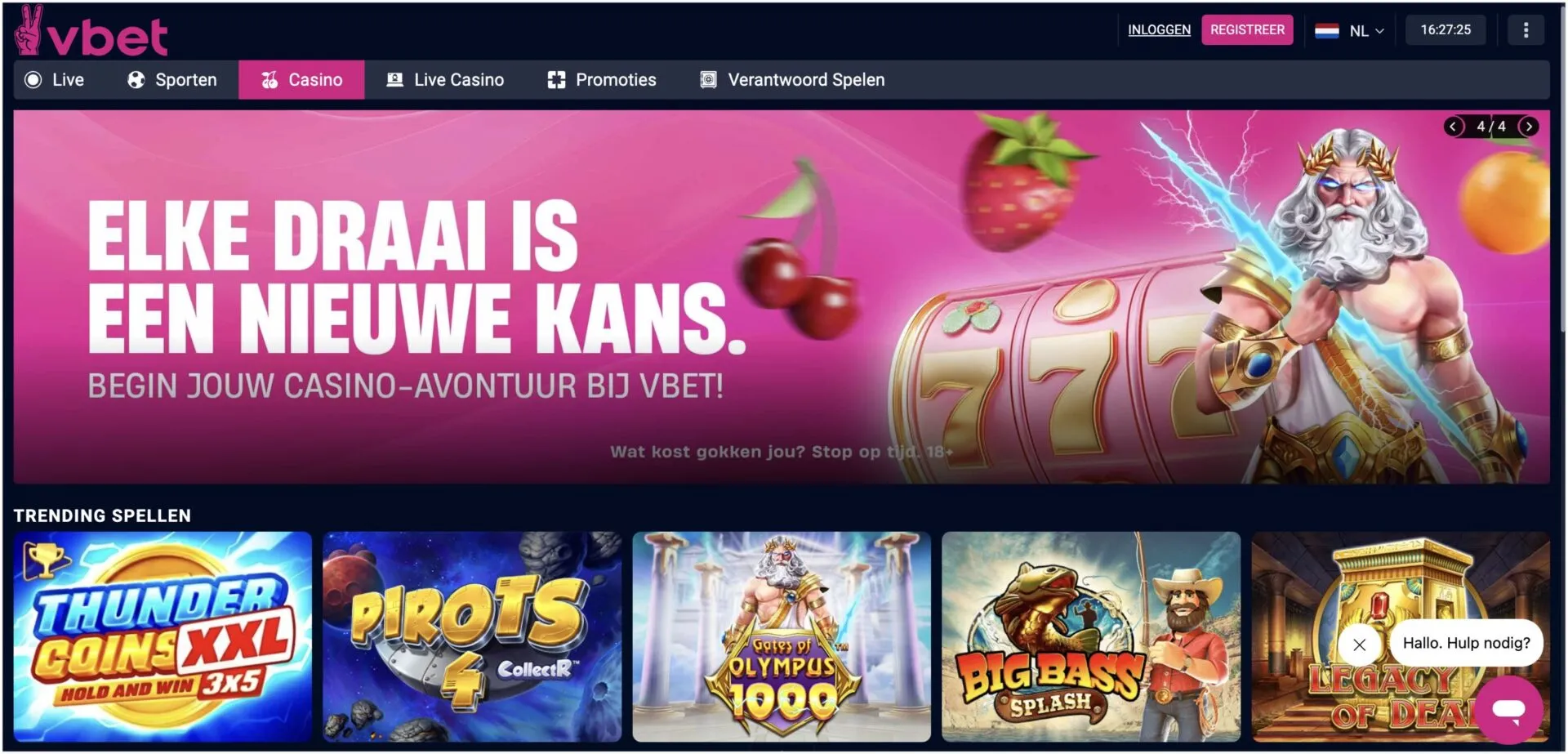Open the Live tab

[x=55, y=80]
